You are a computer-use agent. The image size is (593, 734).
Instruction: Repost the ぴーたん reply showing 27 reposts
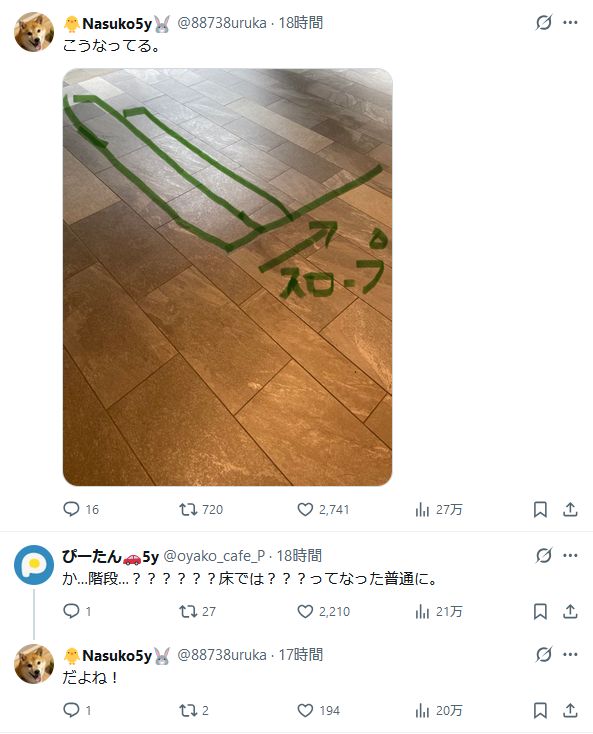tap(197, 611)
